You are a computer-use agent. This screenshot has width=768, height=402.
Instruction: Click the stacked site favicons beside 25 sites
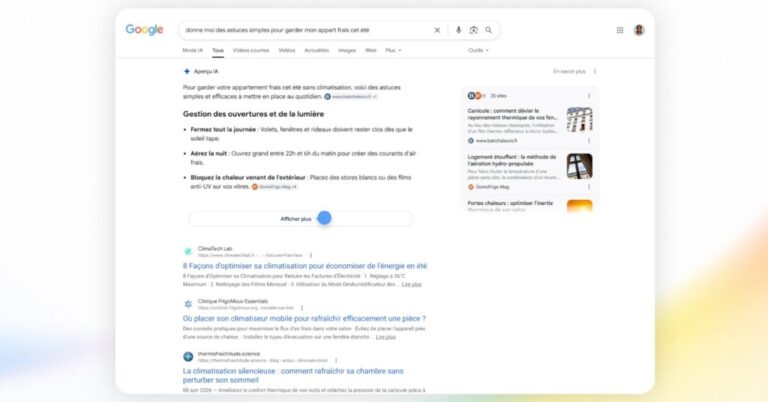point(476,96)
